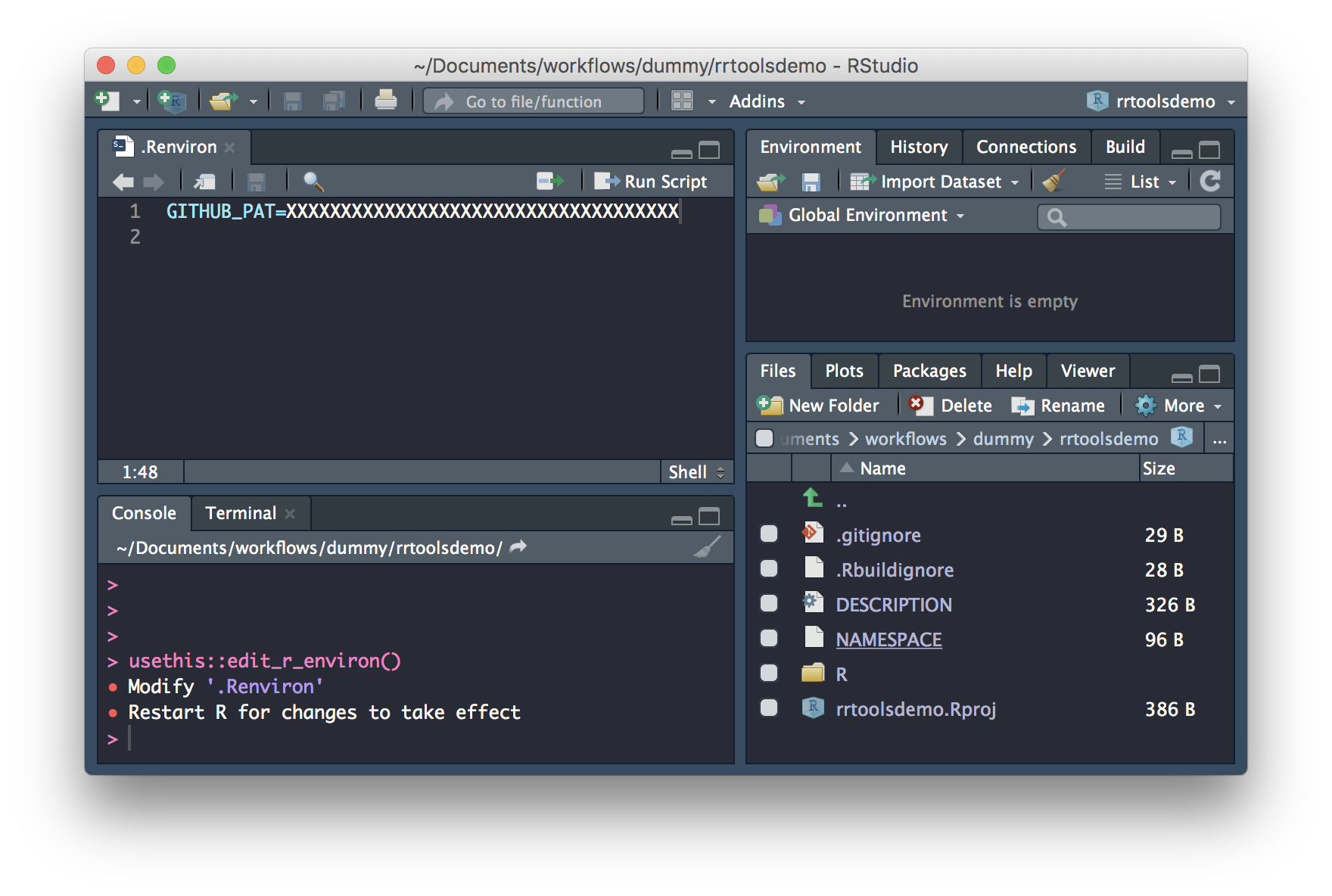
Task: Click the New Folder button
Action: coord(818,406)
